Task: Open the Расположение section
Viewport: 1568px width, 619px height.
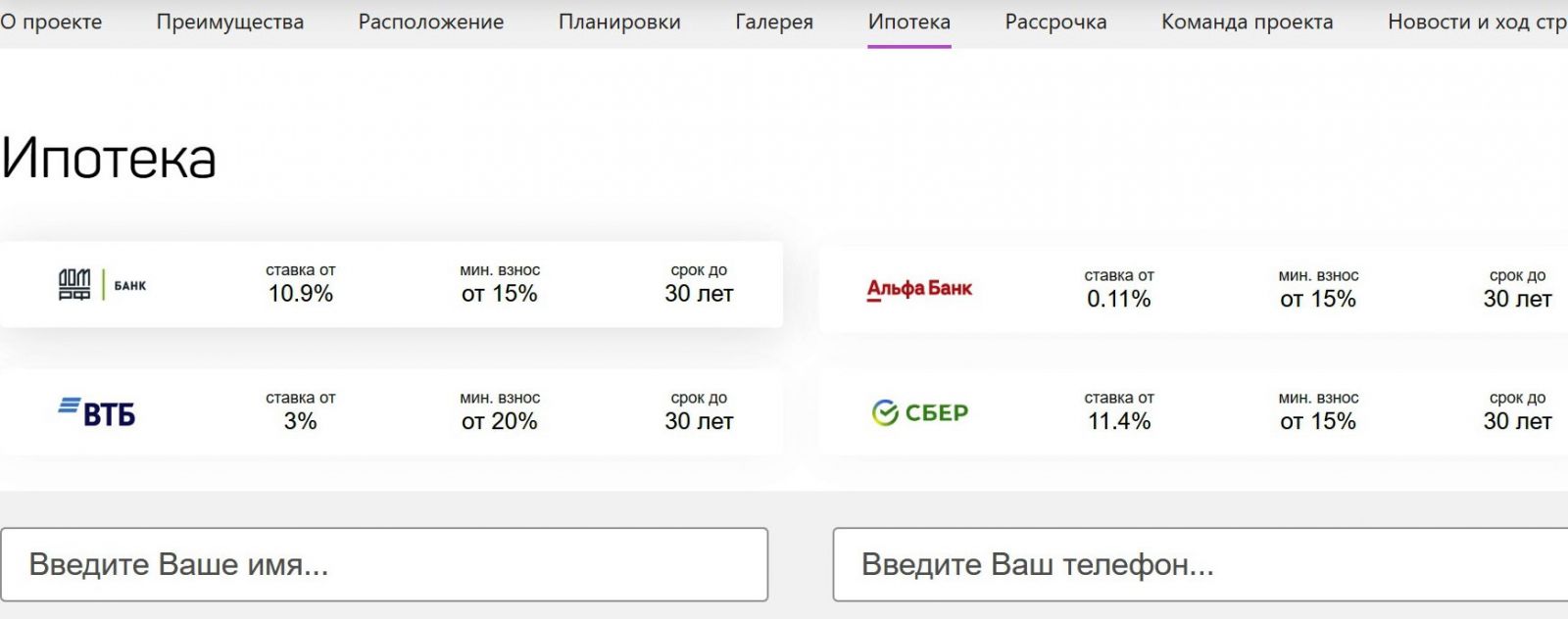Action: tap(431, 22)
